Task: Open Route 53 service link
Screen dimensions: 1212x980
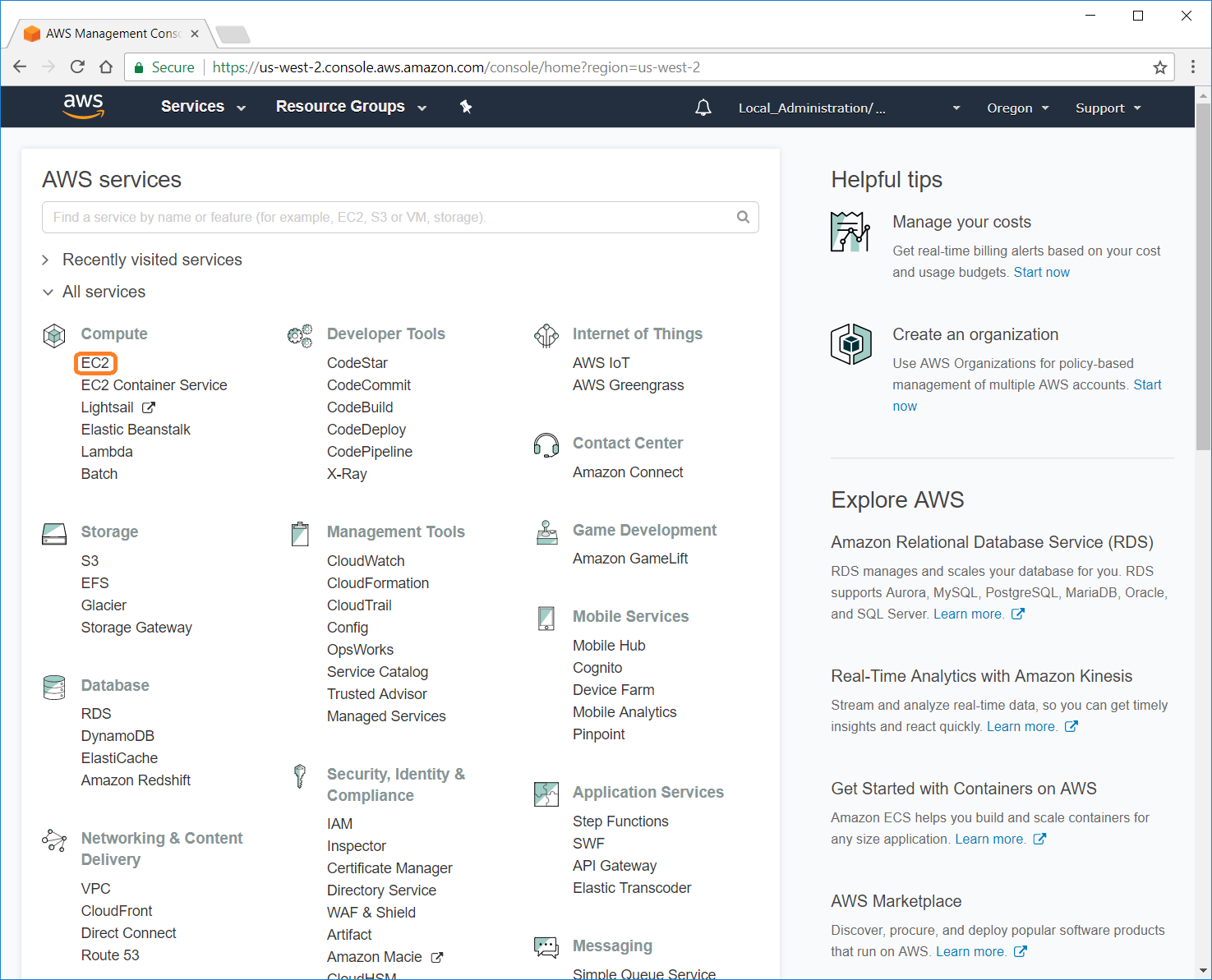Action: 110,955
